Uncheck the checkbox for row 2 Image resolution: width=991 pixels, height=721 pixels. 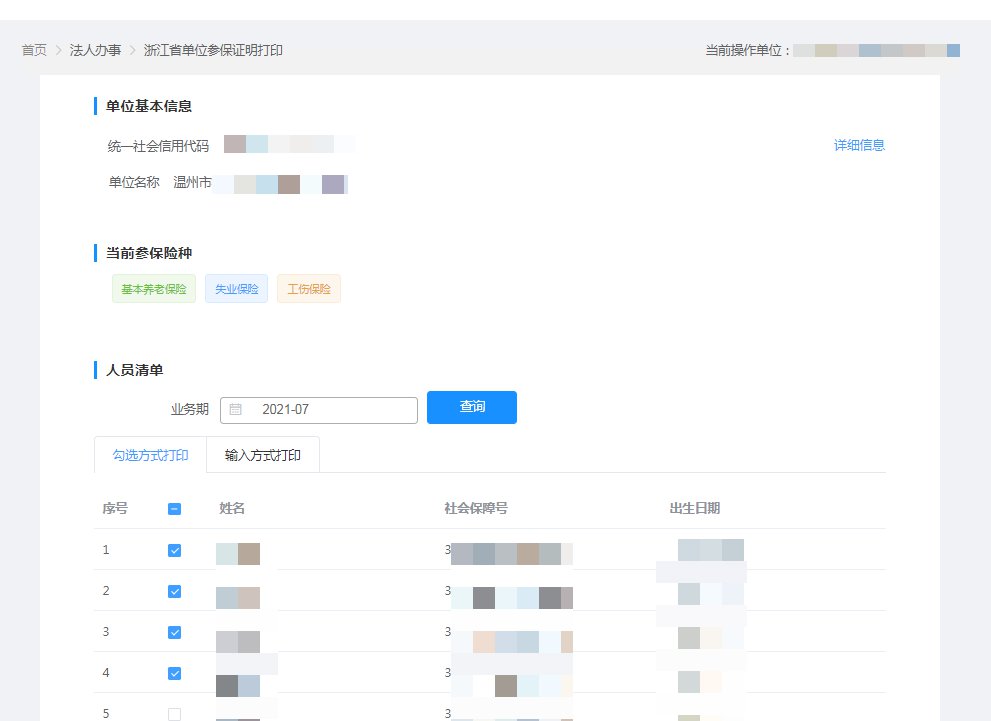[x=174, y=591]
